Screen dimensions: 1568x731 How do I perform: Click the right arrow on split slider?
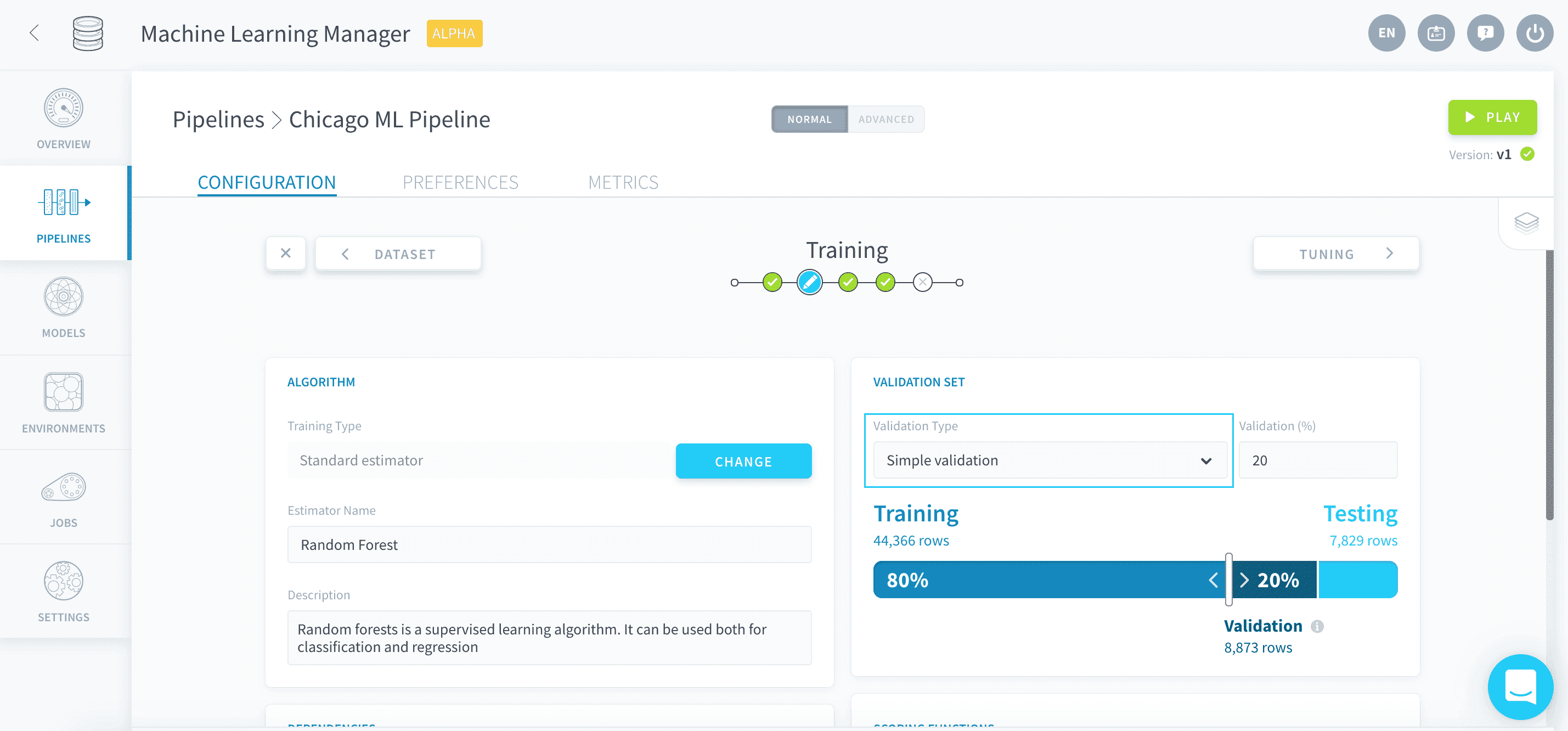coord(1244,580)
